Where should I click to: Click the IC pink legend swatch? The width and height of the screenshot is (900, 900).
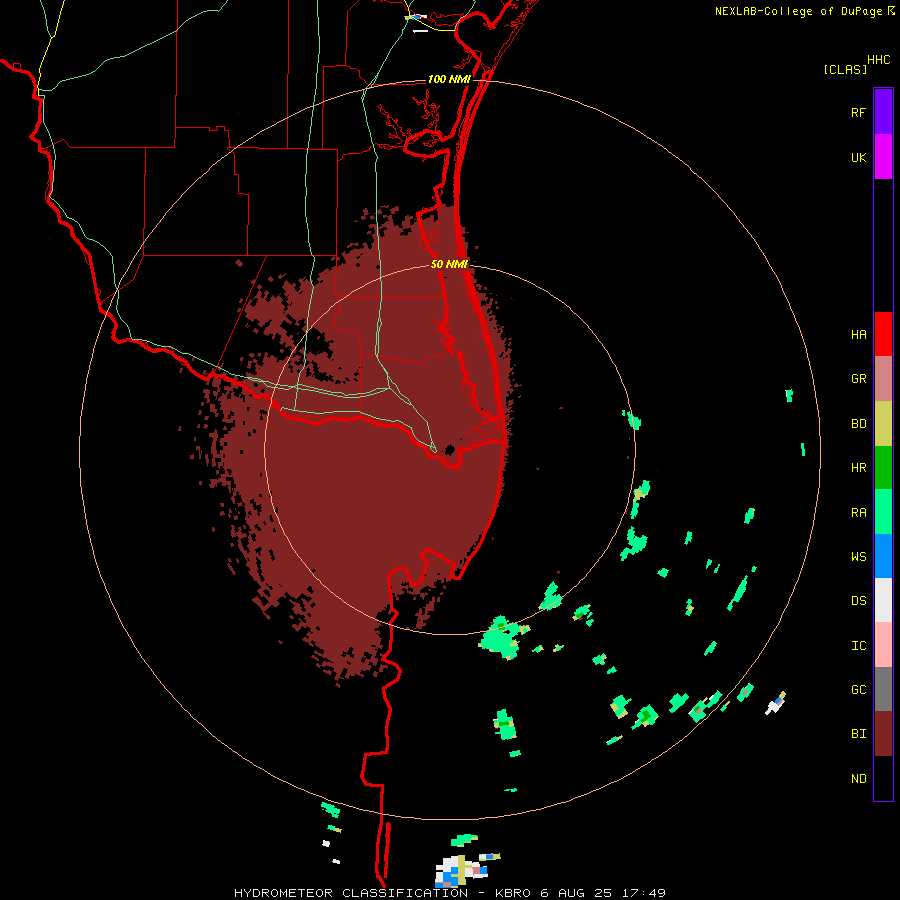coord(883,645)
